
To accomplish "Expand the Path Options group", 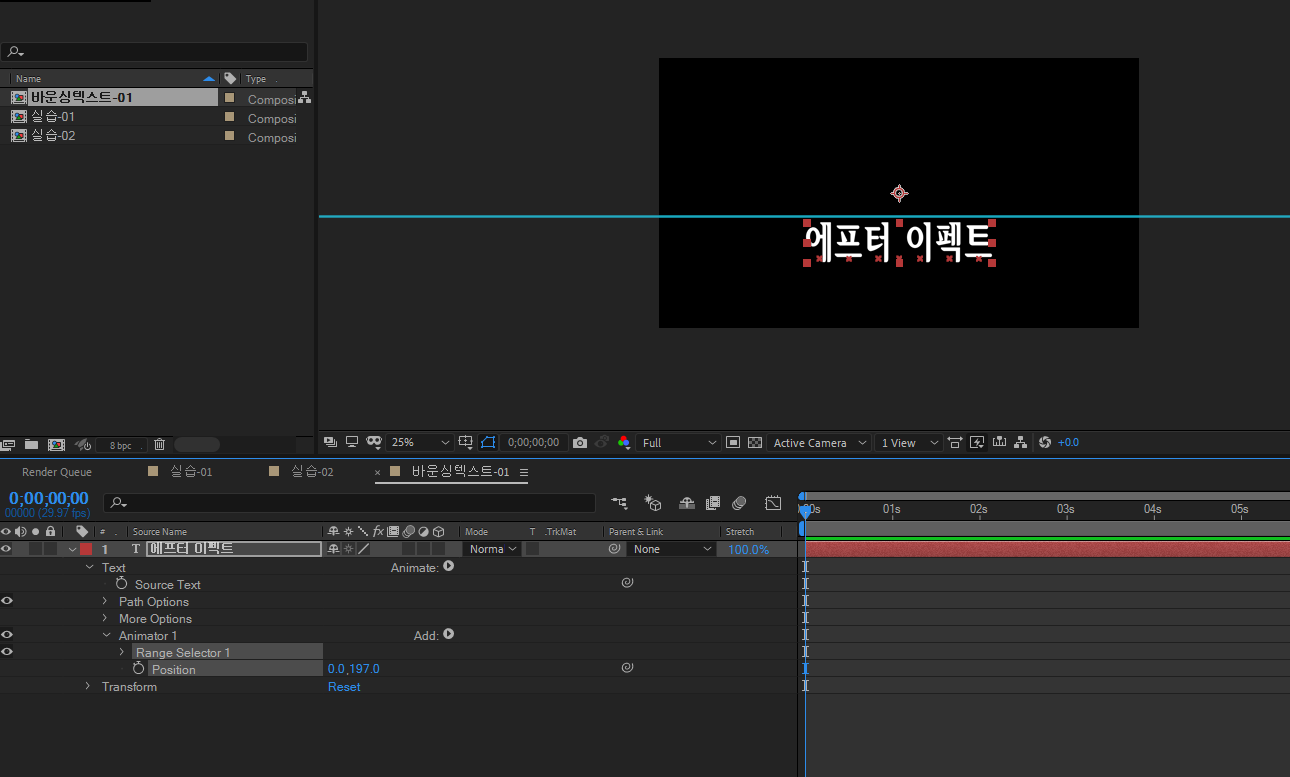I will point(105,602).
